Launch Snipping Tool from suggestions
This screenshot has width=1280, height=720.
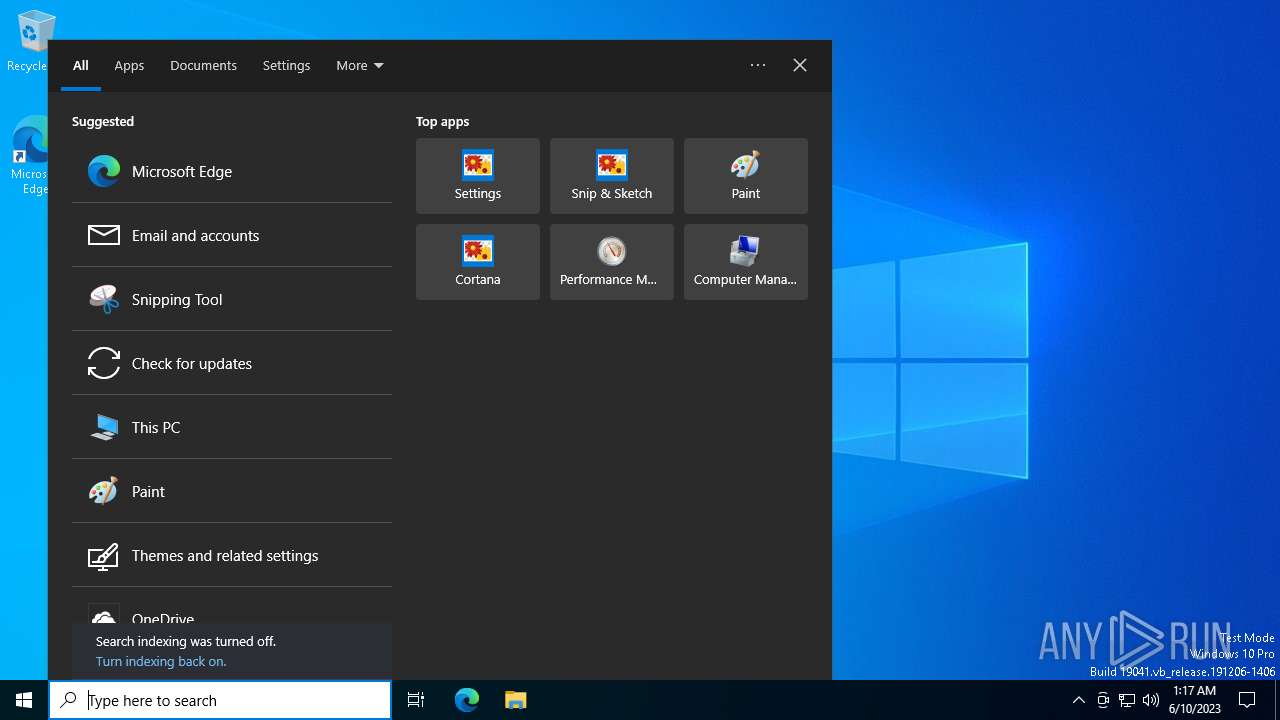(x=232, y=299)
